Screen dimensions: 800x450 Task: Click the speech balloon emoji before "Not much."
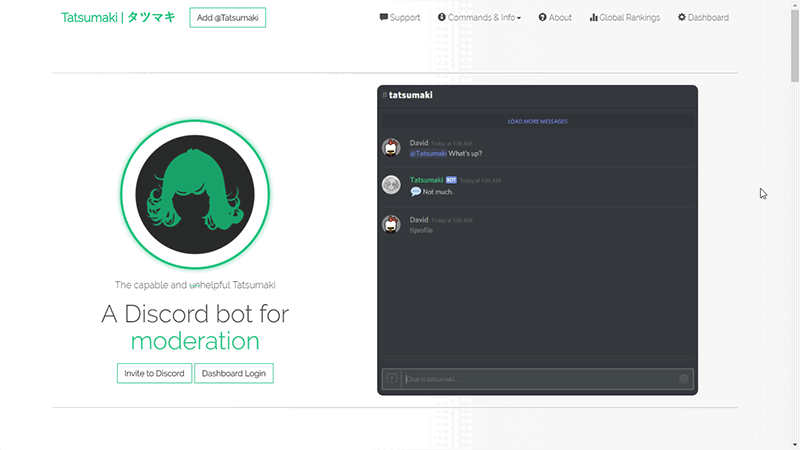pos(415,192)
